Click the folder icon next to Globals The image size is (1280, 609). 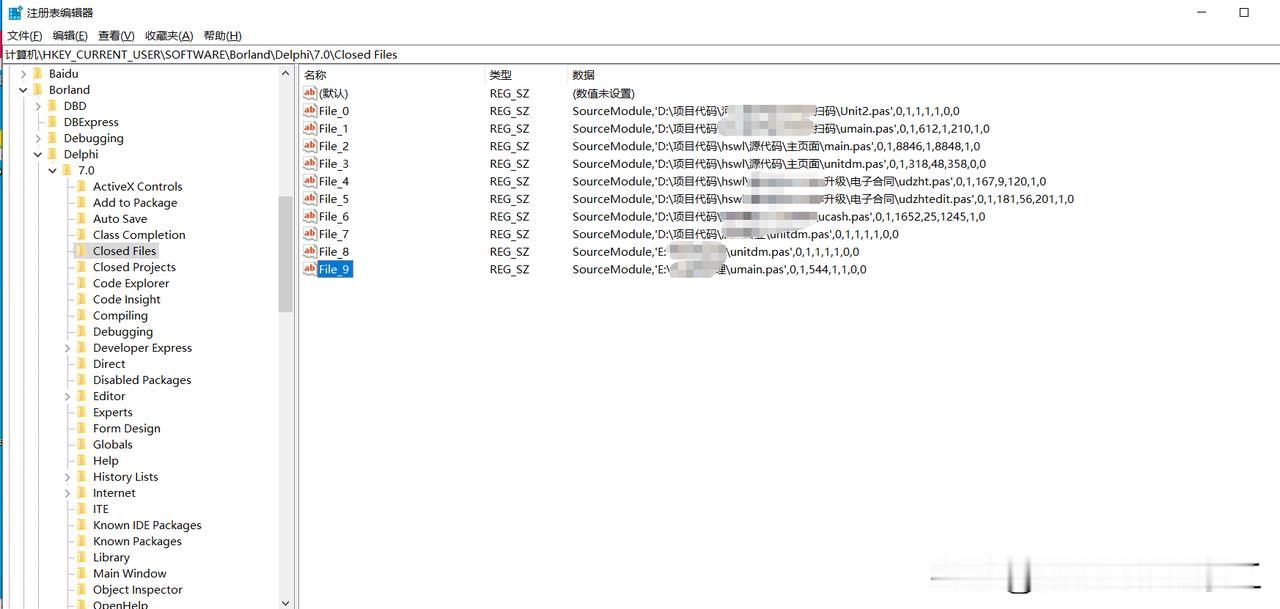[82, 444]
